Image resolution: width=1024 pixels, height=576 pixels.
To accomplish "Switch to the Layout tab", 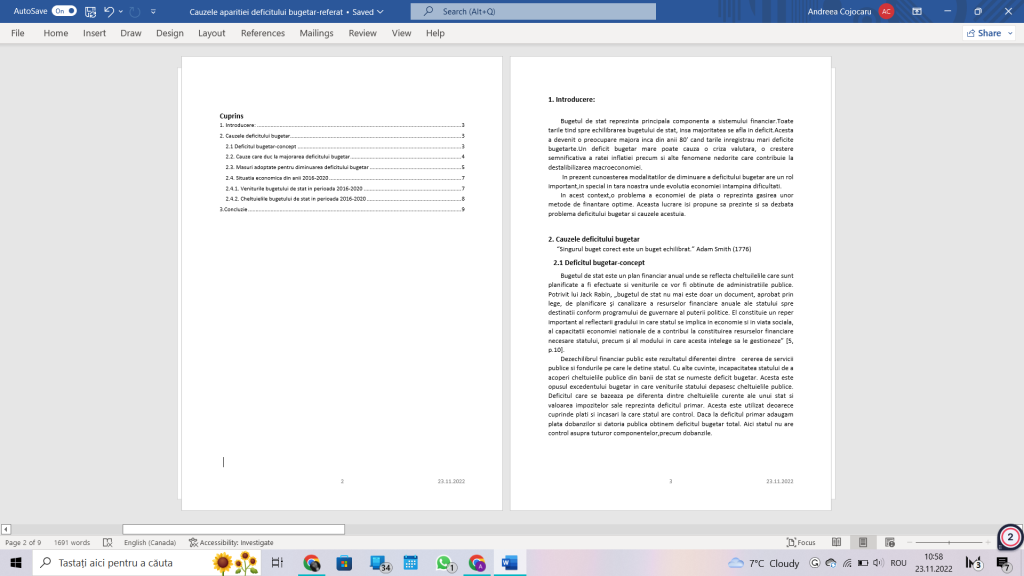I will point(211,33).
